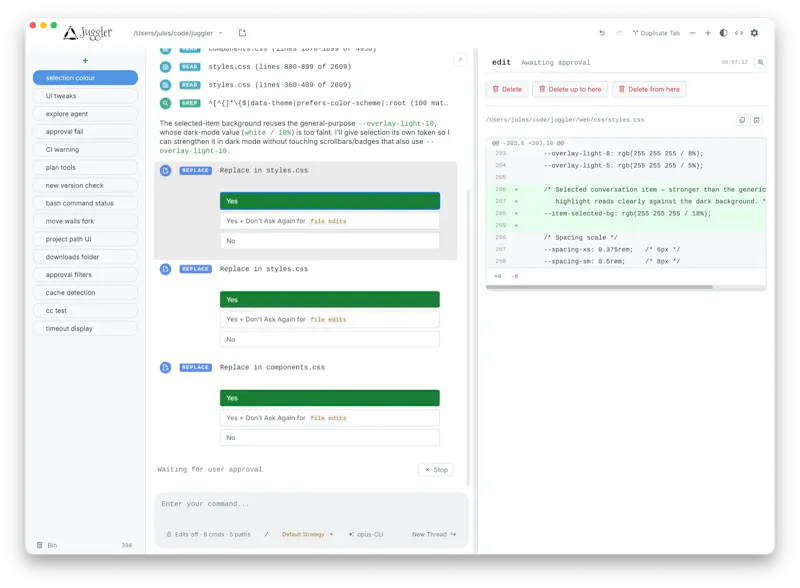Click Delete up to here
Image resolution: width=800 pixels, height=588 pixels.
[x=570, y=89]
